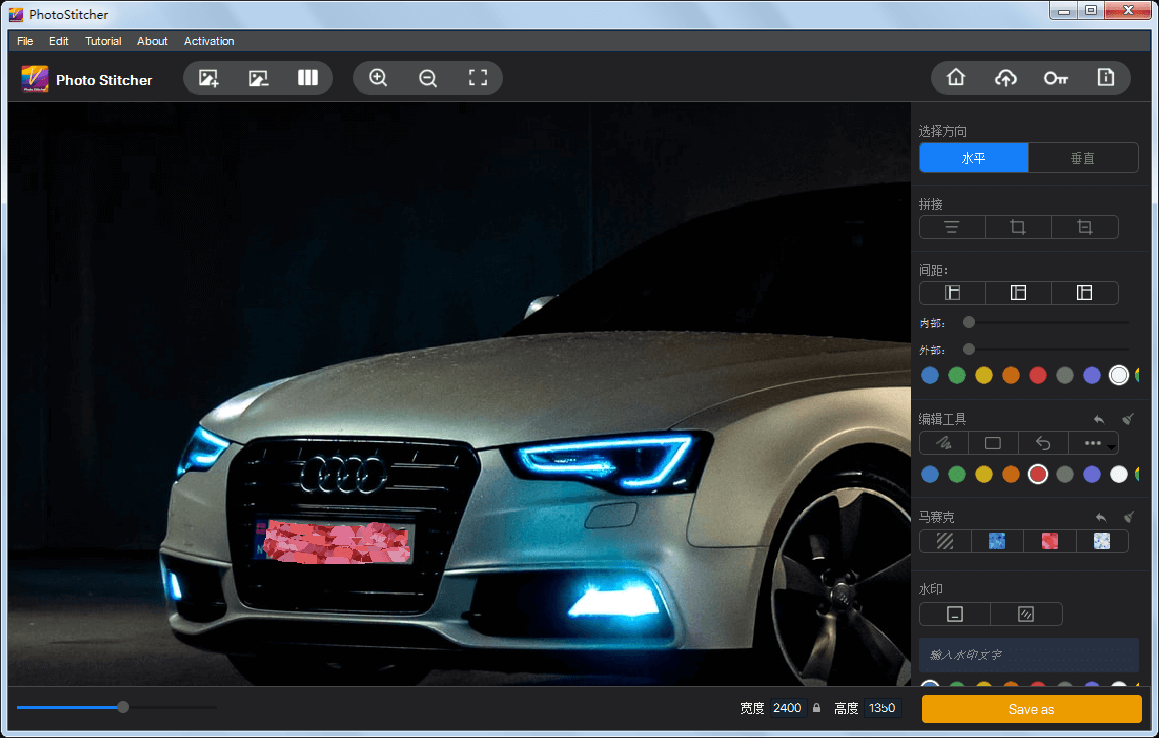Click the 宽度 width value field
The width and height of the screenshot is (1159, 738).
coord(787,708)
